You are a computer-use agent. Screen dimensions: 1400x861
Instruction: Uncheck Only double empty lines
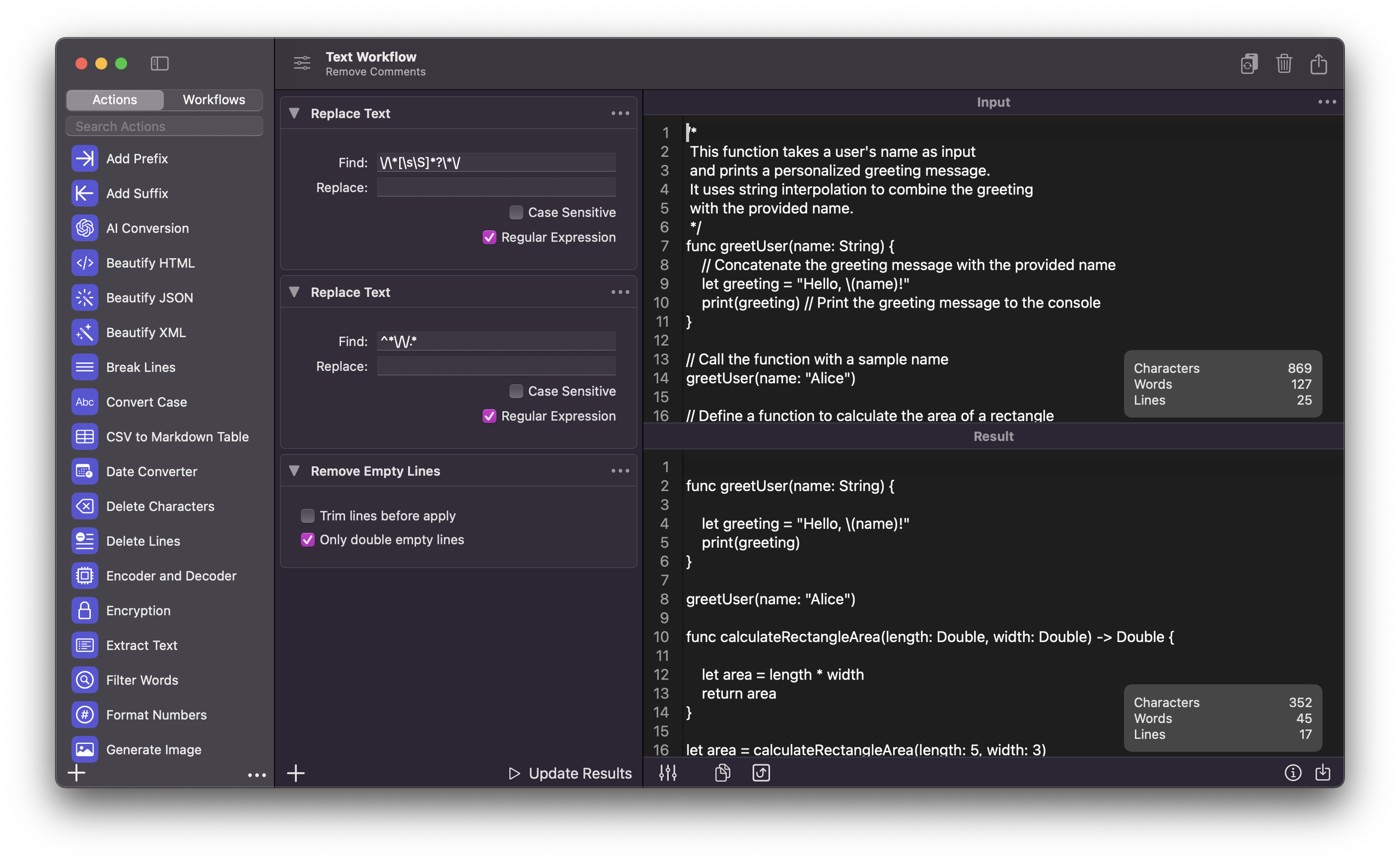(x=307, y=539)
